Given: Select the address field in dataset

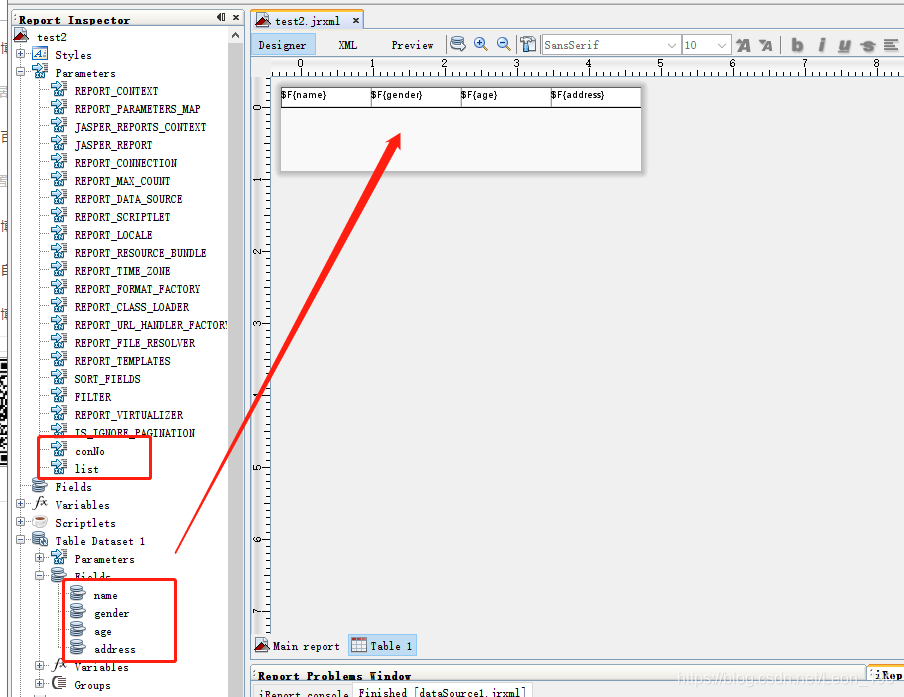Looking at the screenshot, I should coord(115,649).
